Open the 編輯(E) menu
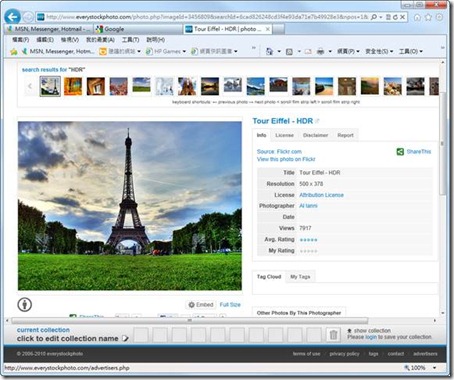 pyautogui.click(x=45, y=40)
